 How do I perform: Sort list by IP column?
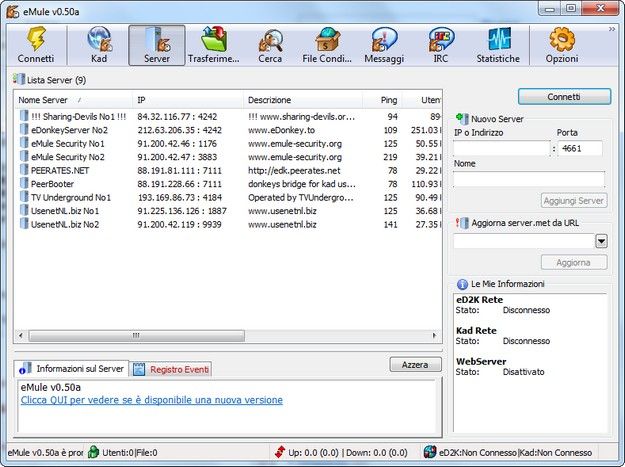[x=188, y=100]
